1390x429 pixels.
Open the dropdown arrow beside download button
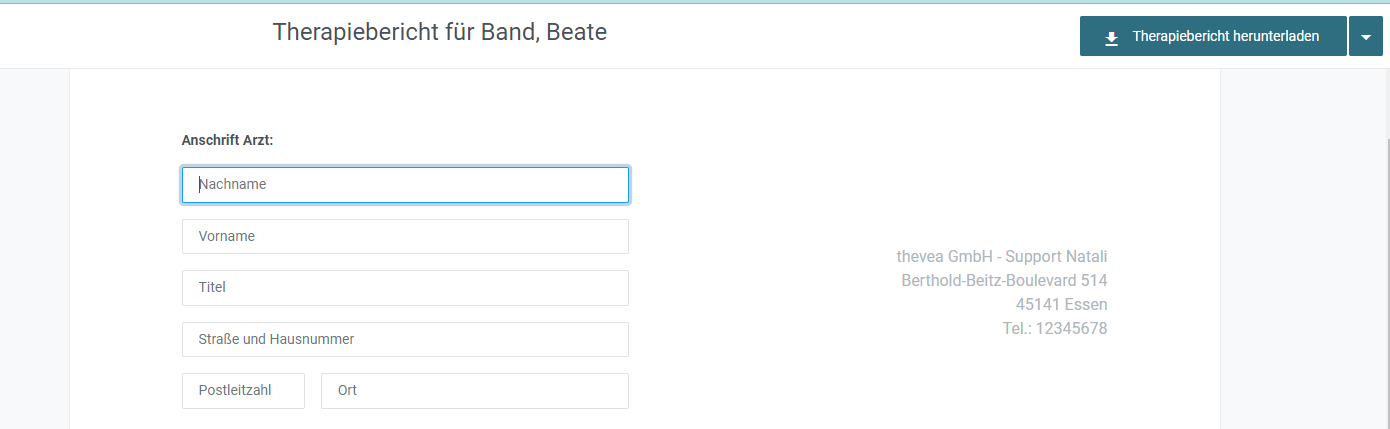[x=1366, y=36]
